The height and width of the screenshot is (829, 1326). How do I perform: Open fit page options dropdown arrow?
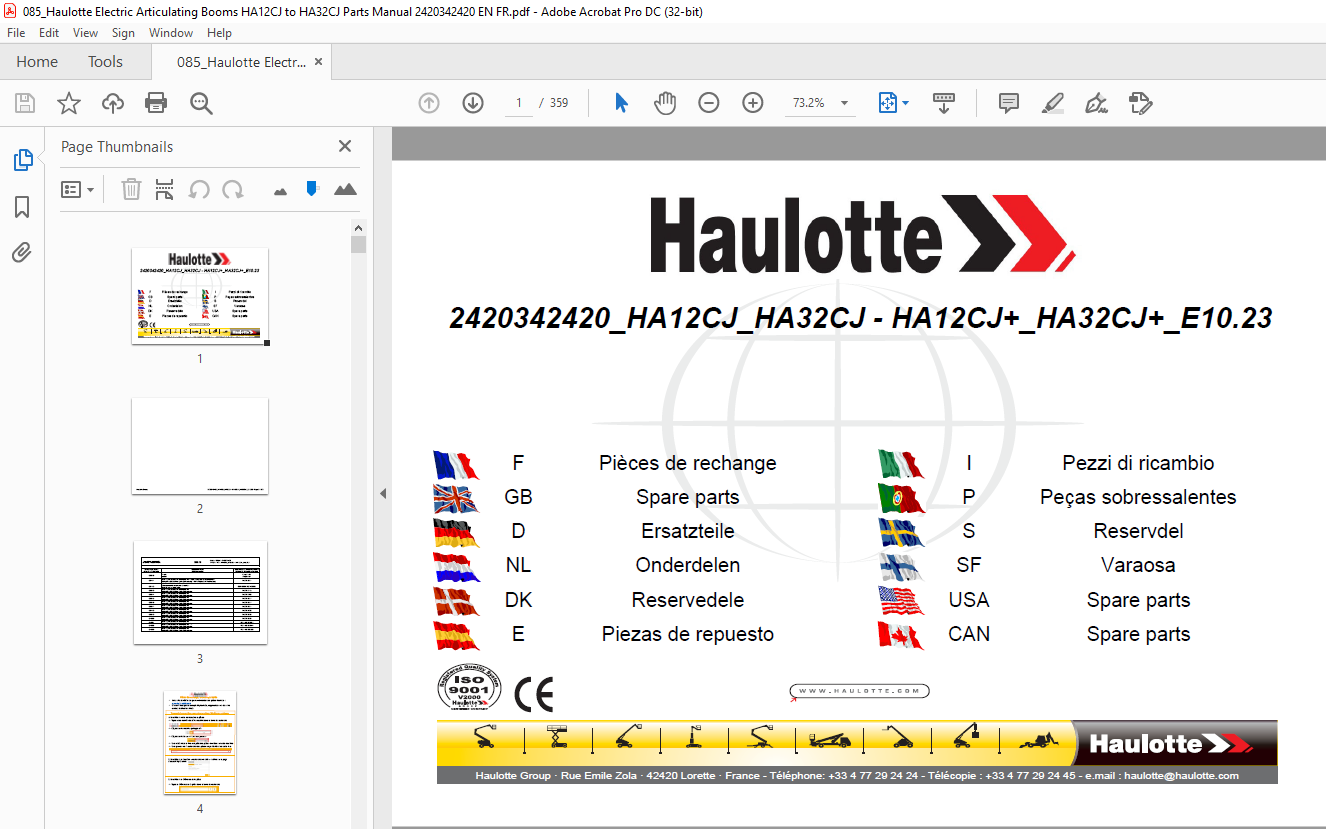(906, 103)
